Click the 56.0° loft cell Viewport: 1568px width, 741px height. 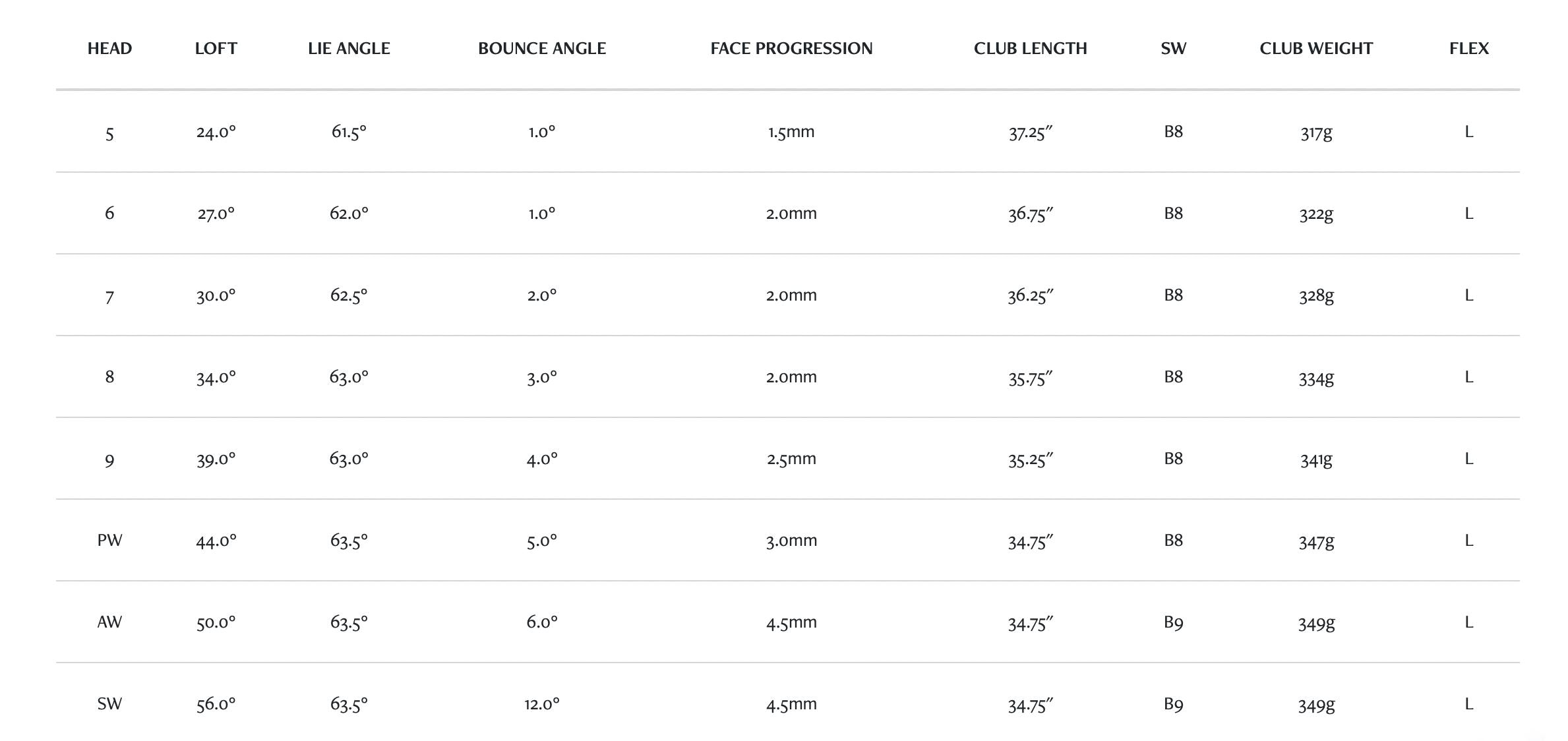pyautogui.click(x=216, y=704)
